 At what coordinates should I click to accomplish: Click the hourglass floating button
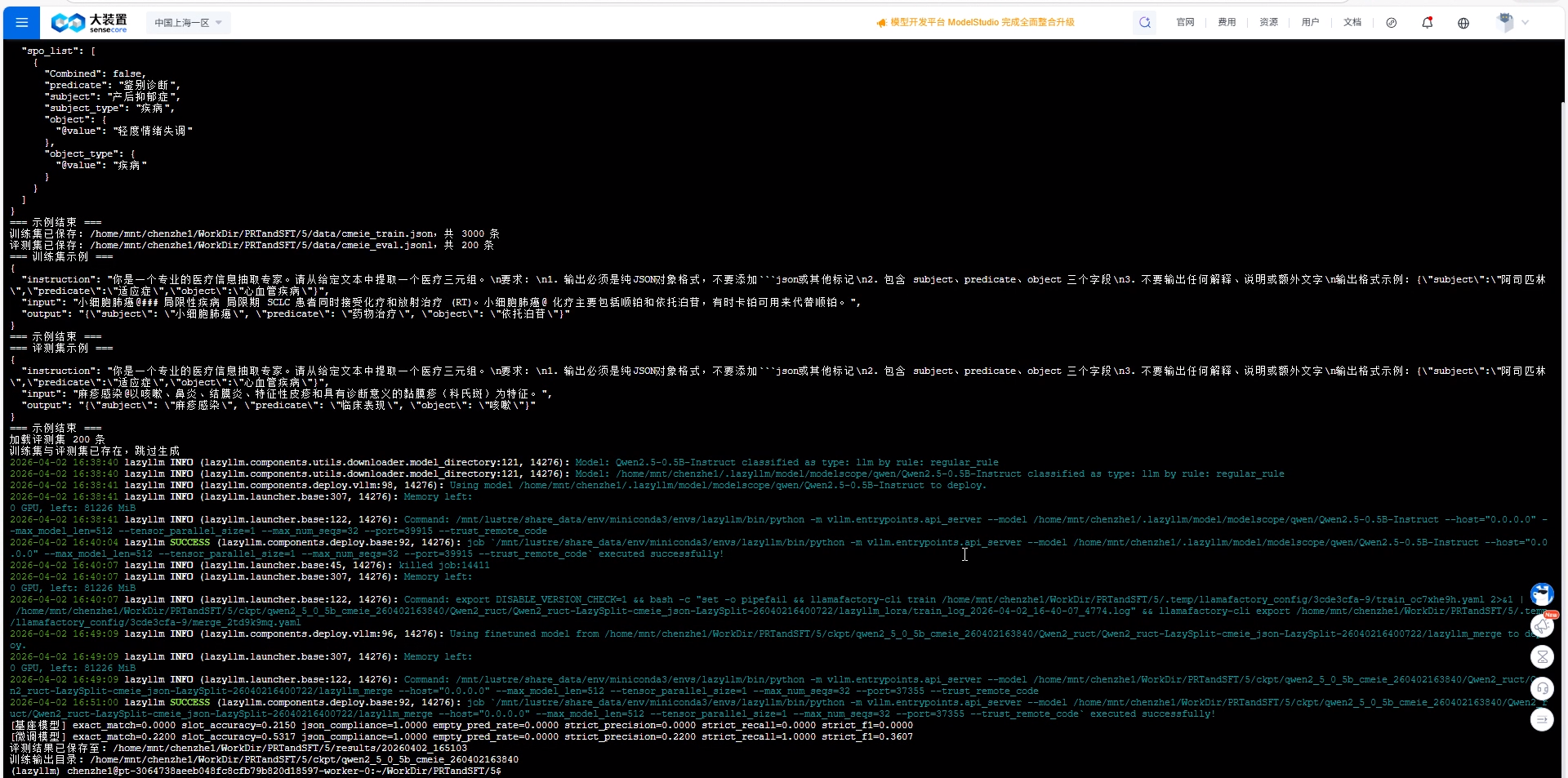pos(1542,656)
